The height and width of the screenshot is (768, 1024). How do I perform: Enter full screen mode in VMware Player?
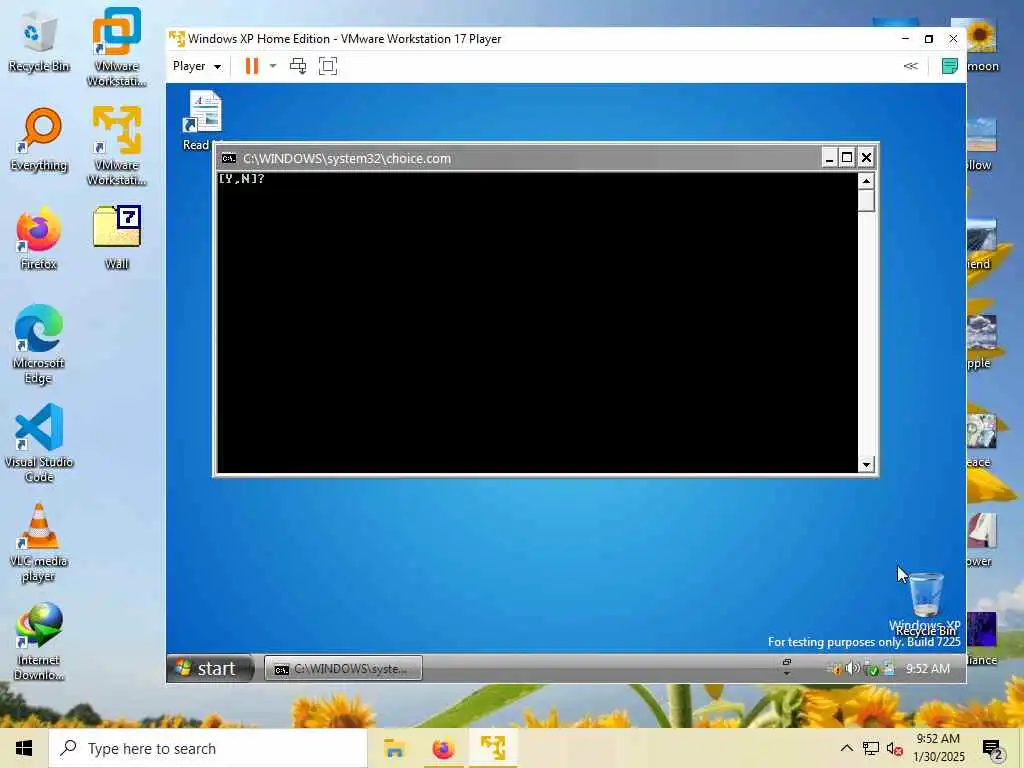pyautogui.click(x=328, y=66)
